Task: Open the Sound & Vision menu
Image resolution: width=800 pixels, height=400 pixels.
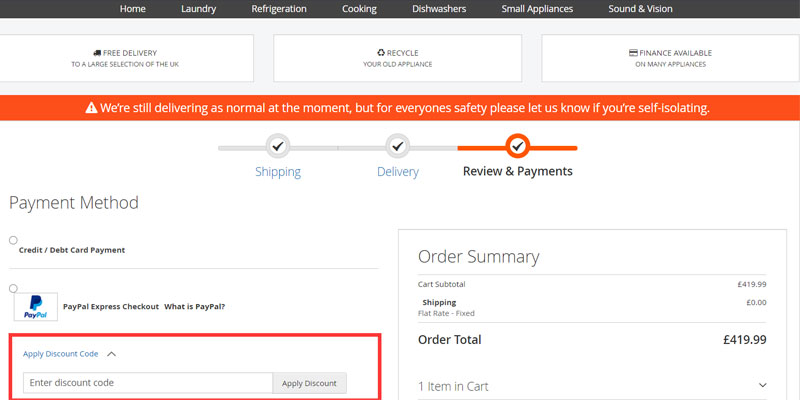Action: tap(640, 9)
